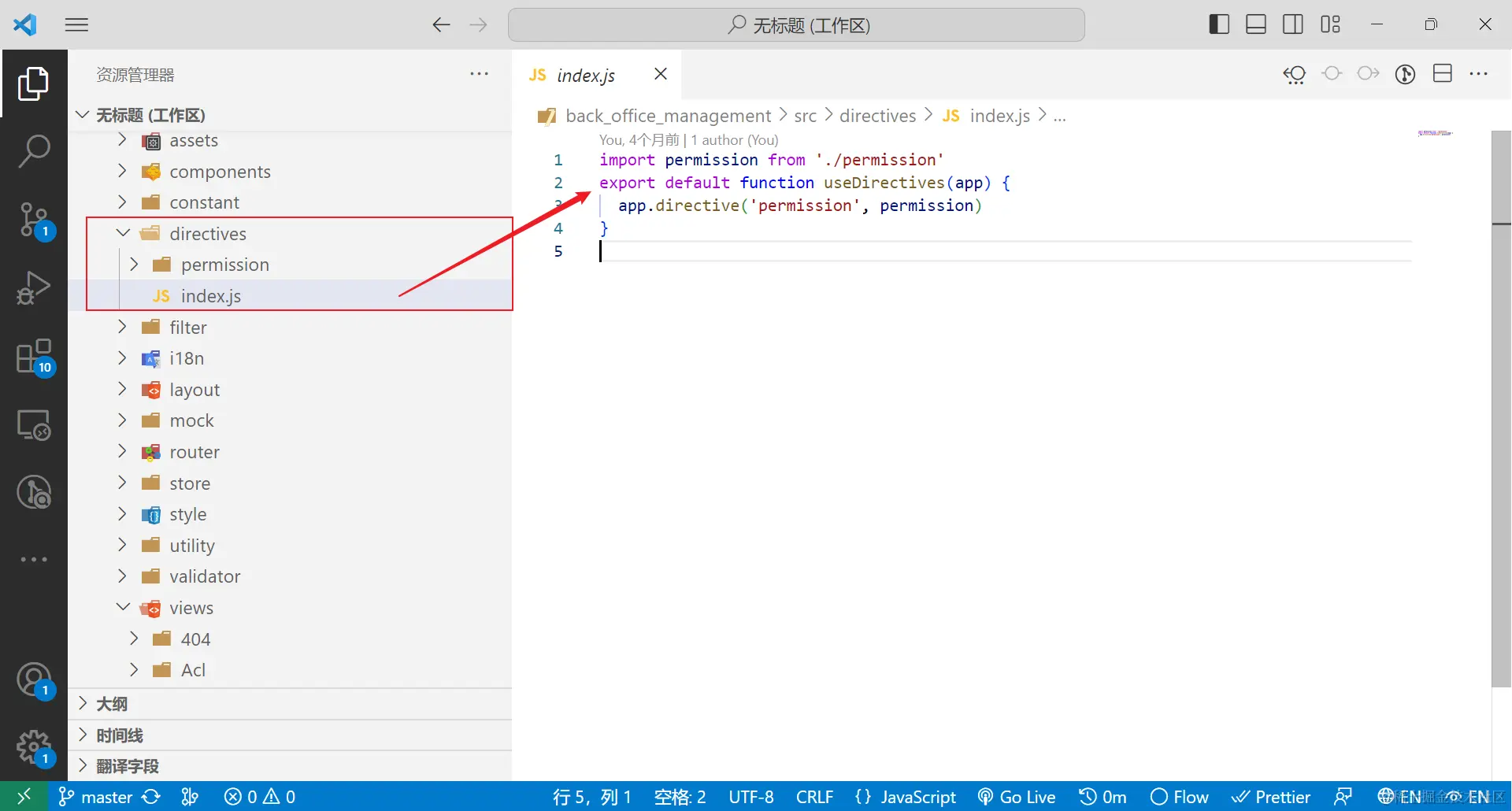Open the Extensions view with badge 10
1512x811 pixels.
click(x=34, y=357)
